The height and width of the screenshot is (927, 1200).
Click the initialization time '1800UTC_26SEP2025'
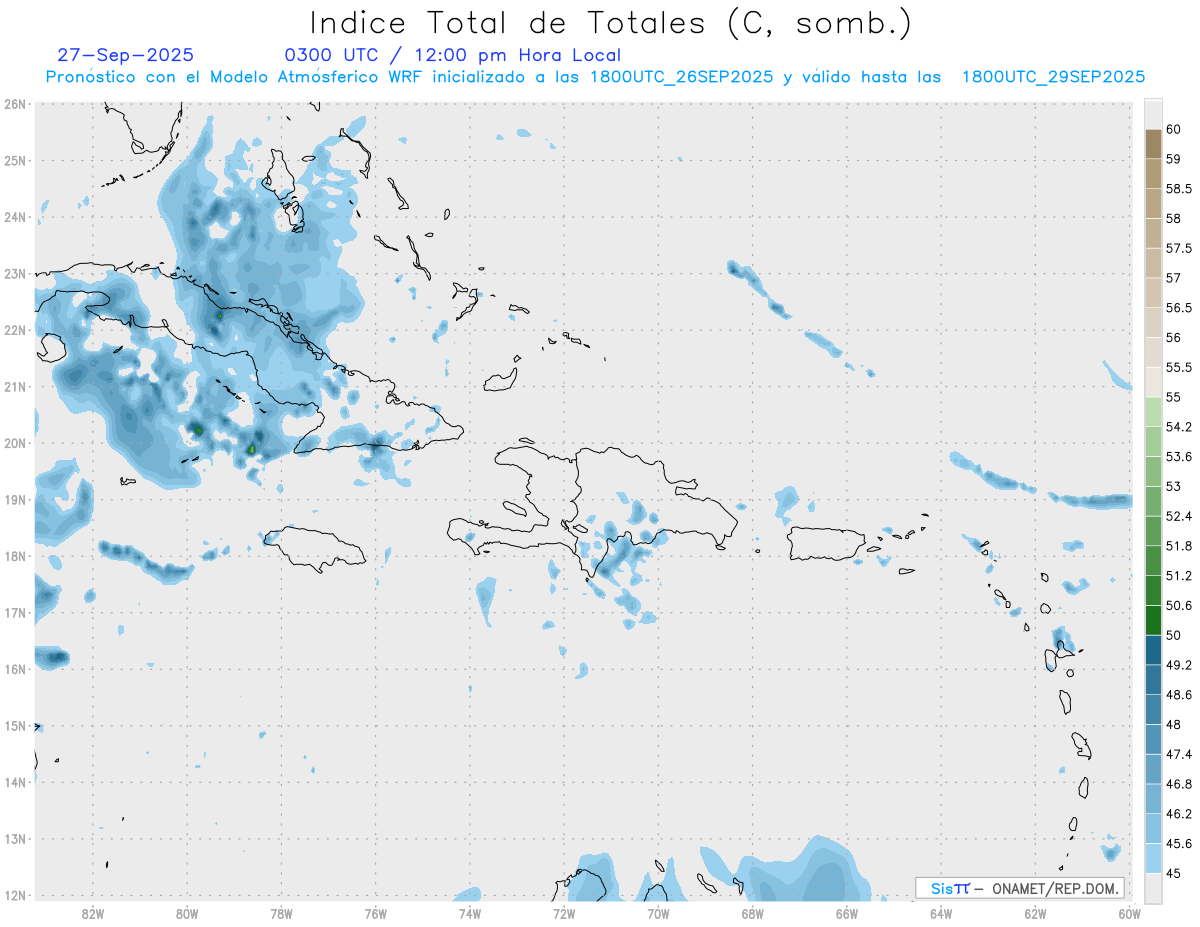pos(681,77)
